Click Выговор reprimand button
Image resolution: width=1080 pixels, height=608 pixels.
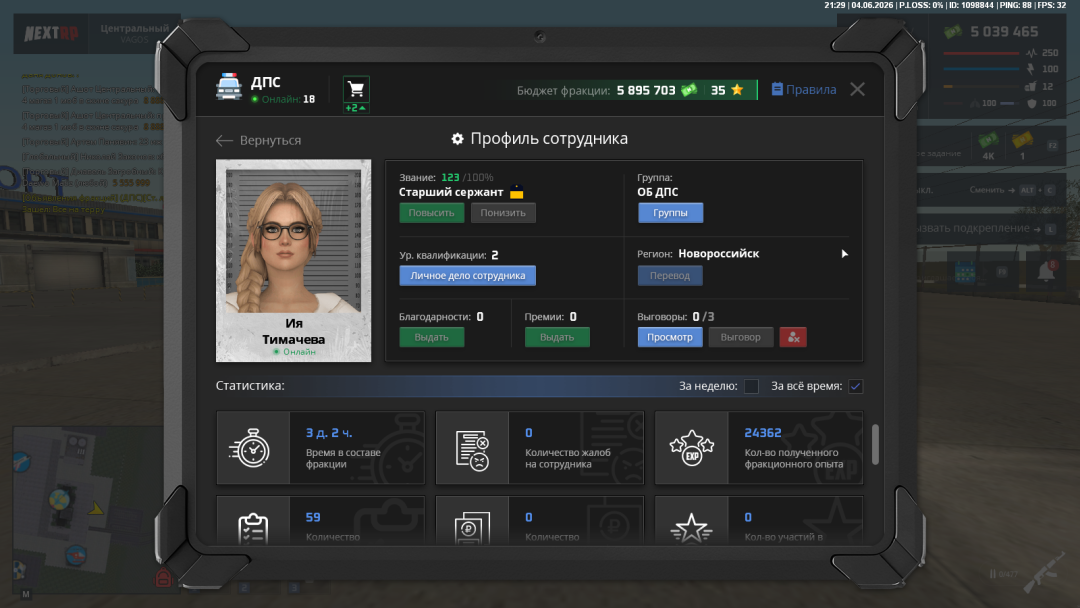coord(740,337)
